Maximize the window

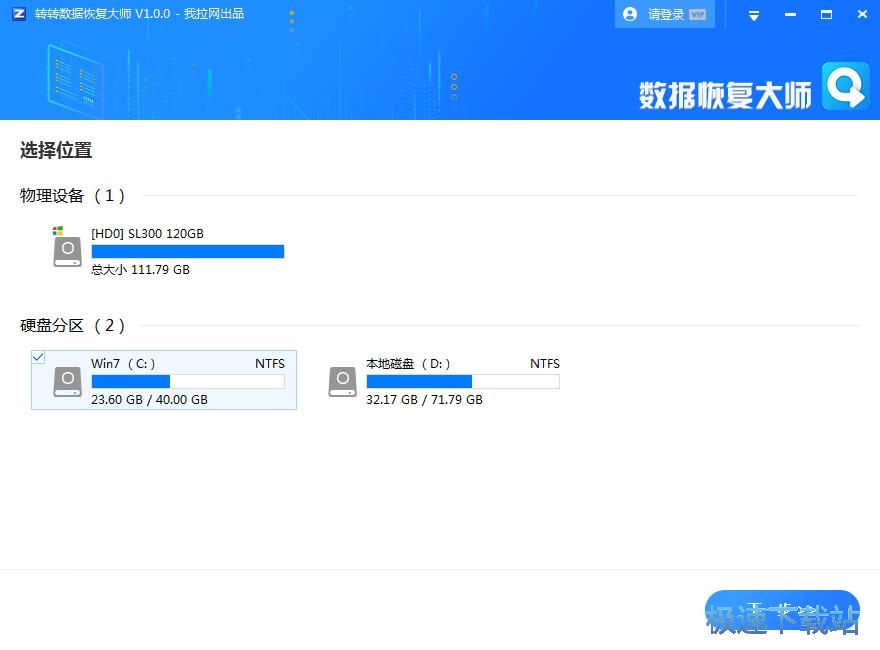(x=826, y=15)
